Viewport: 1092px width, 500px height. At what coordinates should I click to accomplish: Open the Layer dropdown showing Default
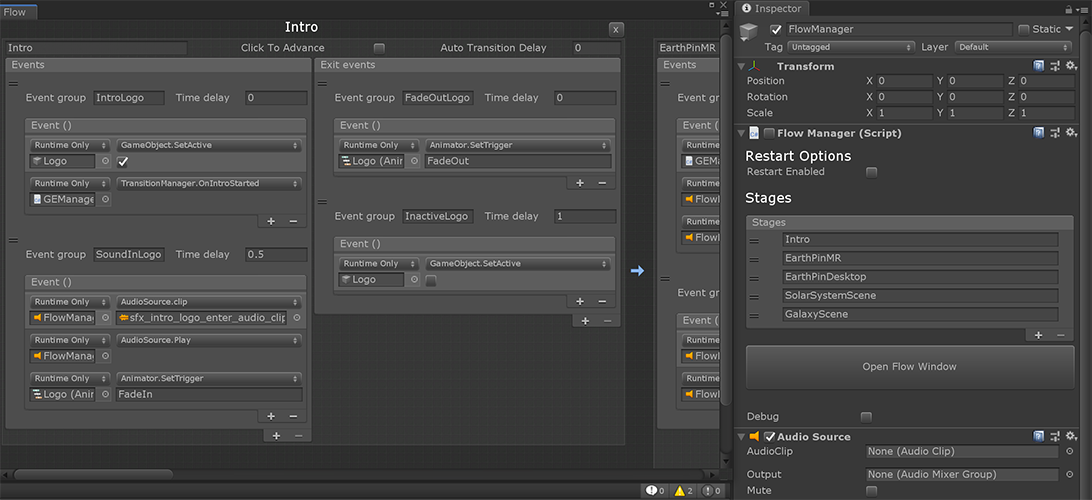tap(1013, 47)
